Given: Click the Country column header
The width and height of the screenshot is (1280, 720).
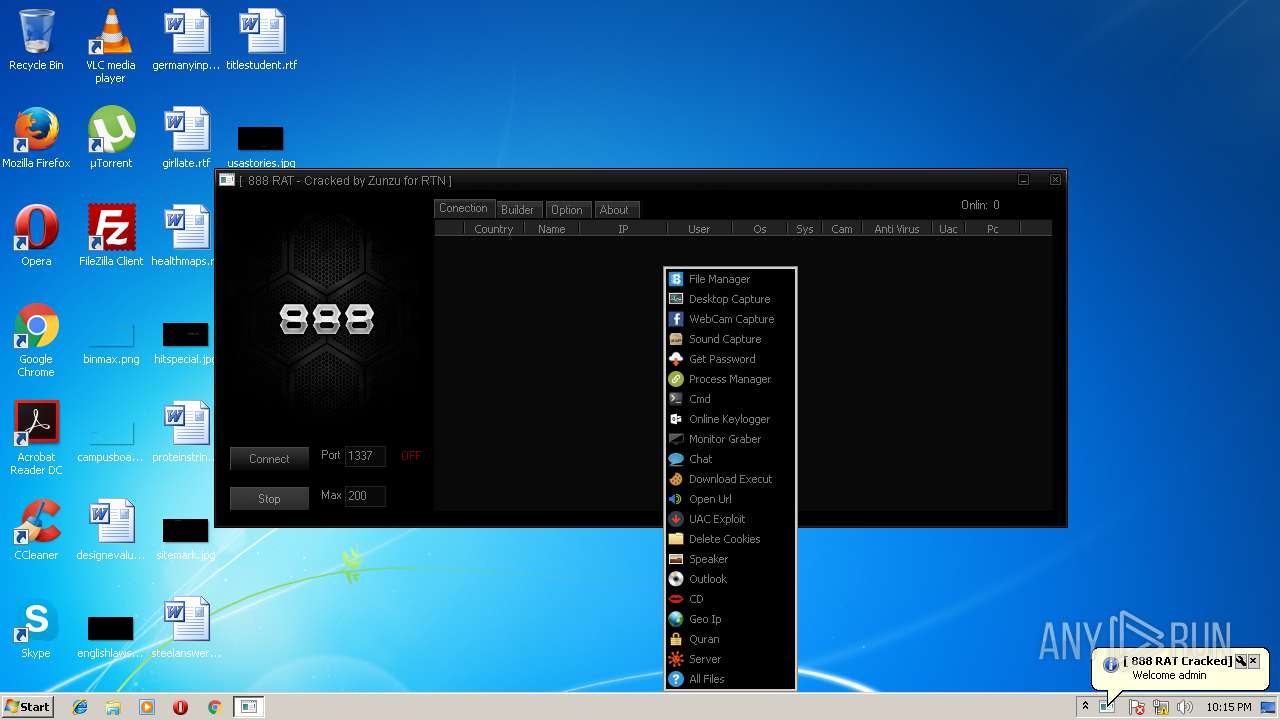Looking at the screenshot, I should click(494, 229).
